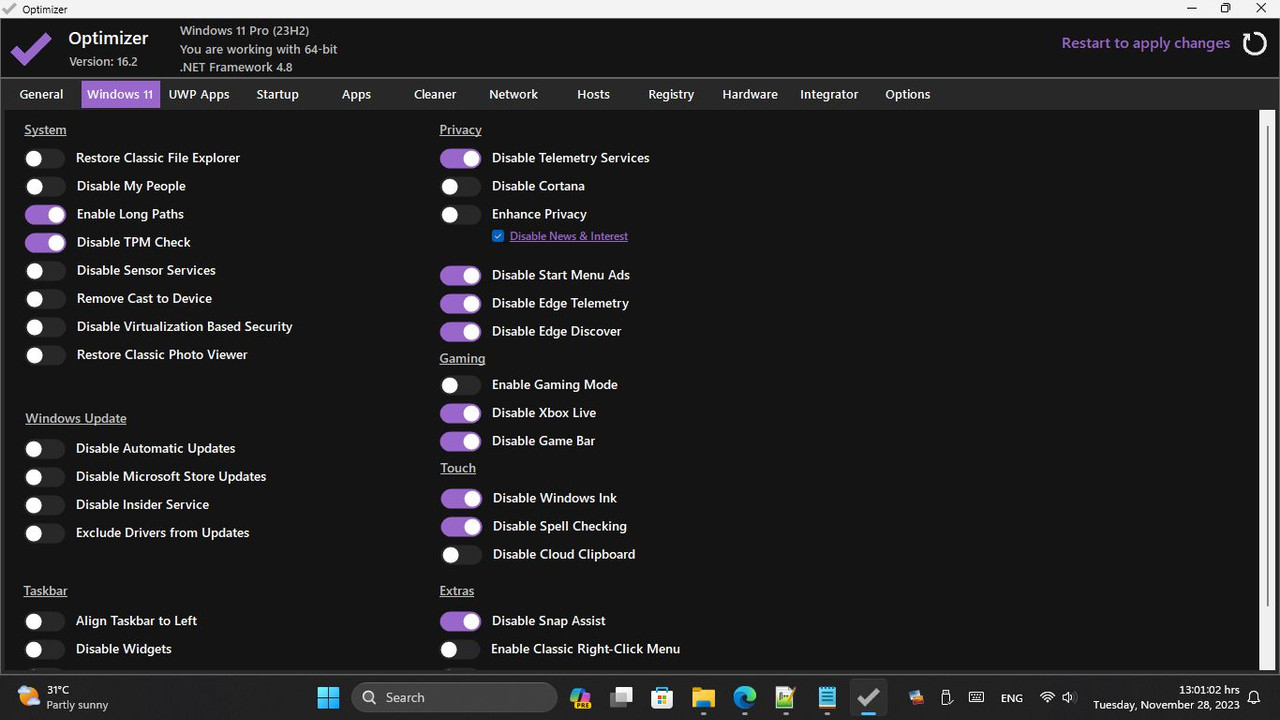Click the Optimizer checkmark logo
The width and height of the screenshot is (1280, 720).
[31, 47]
